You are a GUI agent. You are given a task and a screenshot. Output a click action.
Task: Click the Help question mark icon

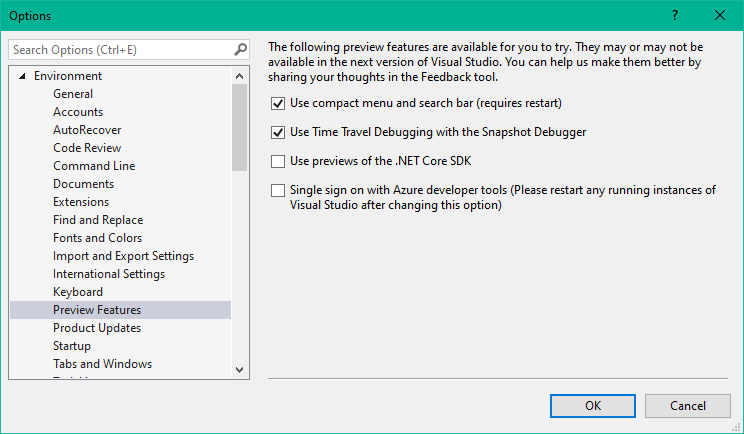[x=675, y=15]
